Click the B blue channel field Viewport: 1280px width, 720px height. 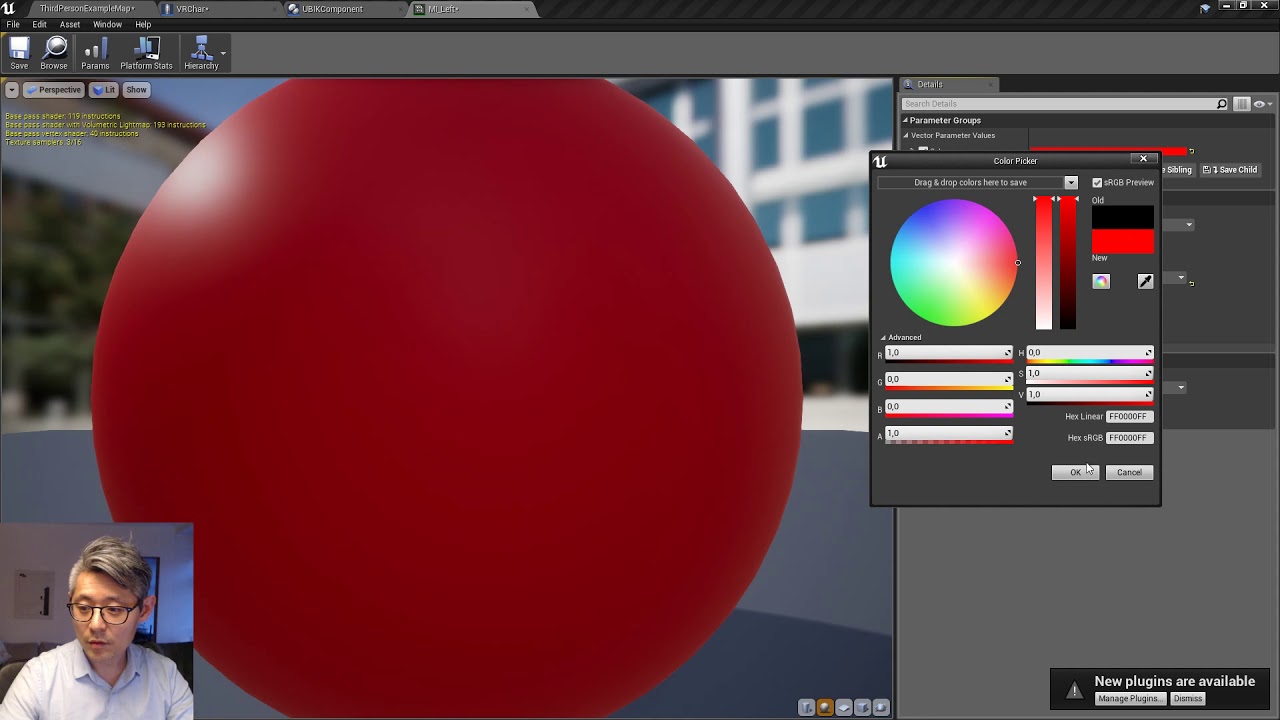pos(949,407)
